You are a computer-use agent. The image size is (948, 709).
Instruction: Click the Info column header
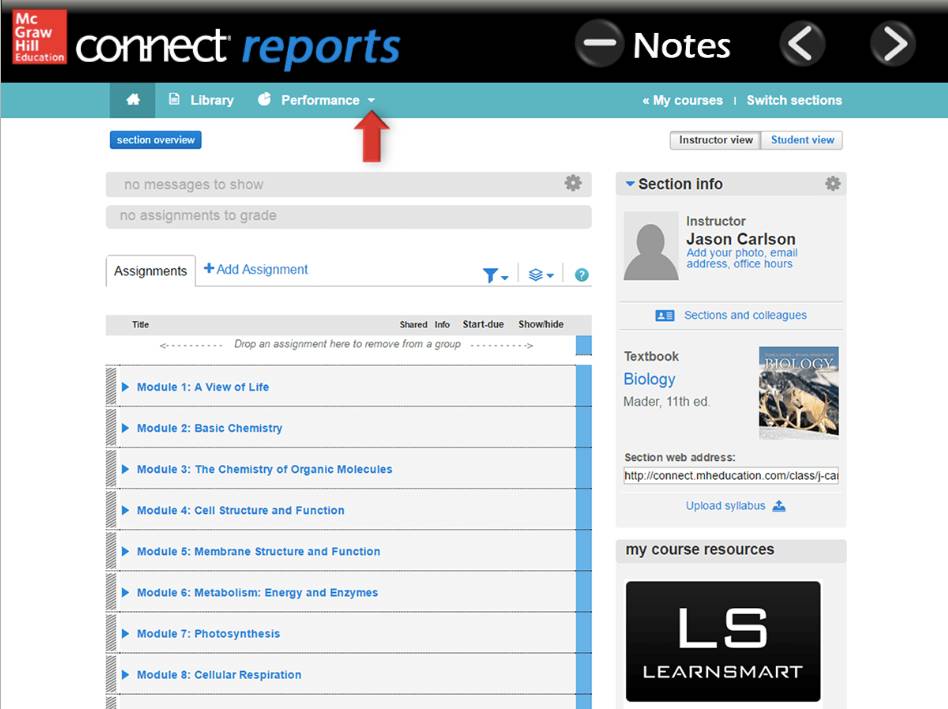pos(442,325)
